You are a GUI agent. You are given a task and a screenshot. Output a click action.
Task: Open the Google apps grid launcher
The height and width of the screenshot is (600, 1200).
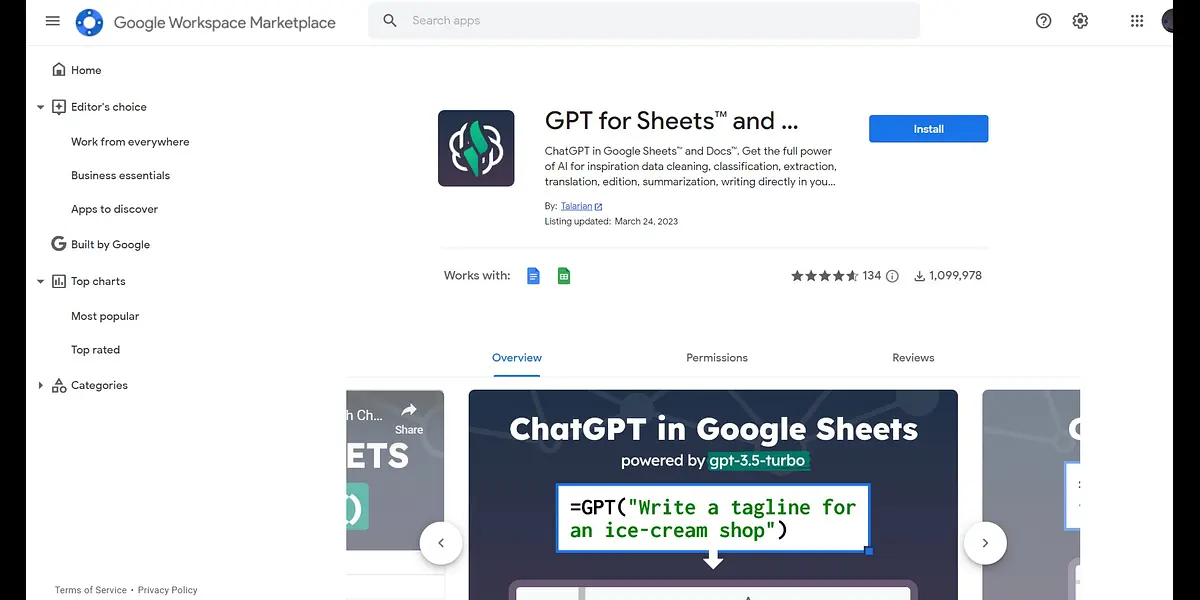click(1136, 21)
